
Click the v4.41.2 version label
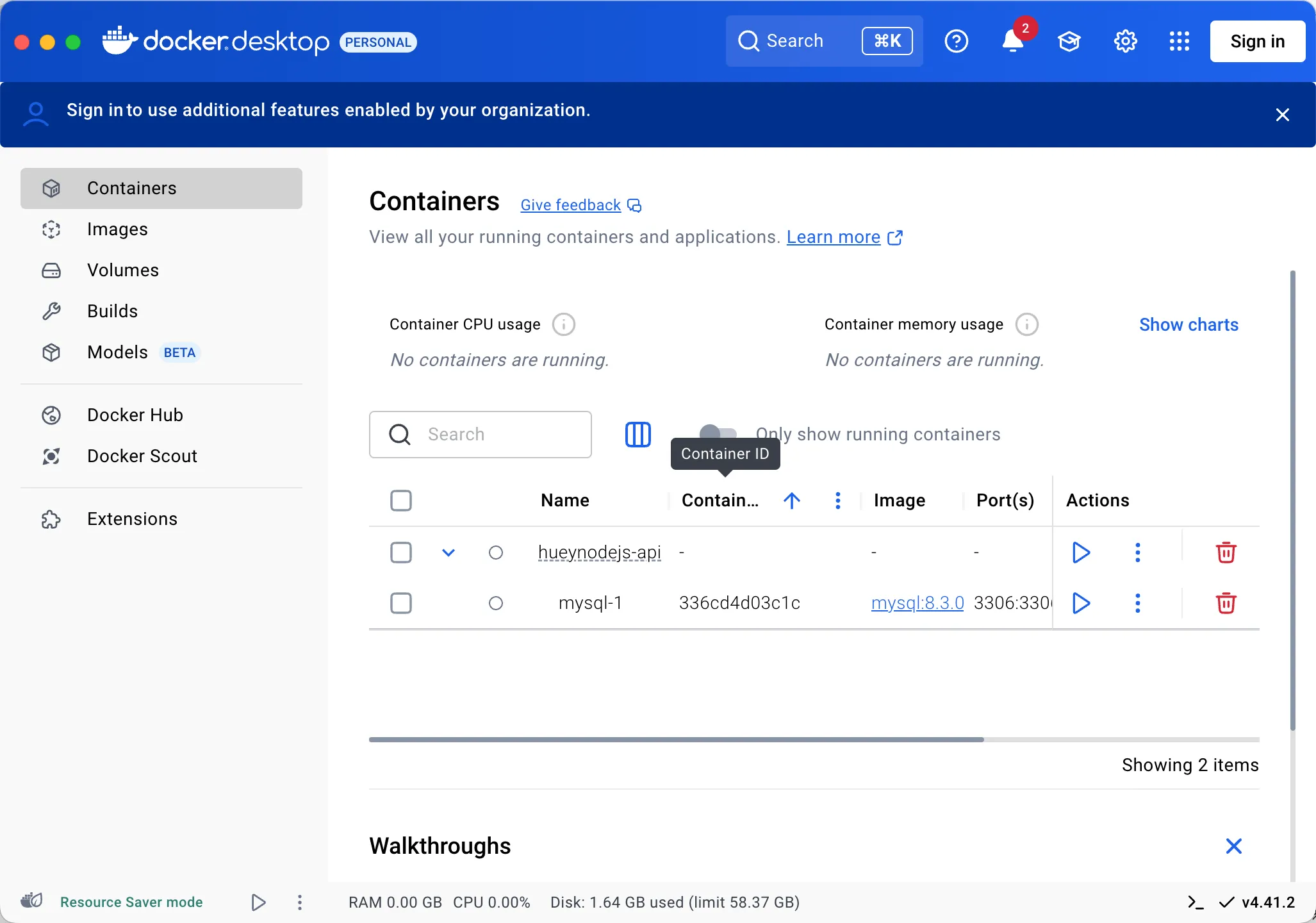pos(1269,902)
